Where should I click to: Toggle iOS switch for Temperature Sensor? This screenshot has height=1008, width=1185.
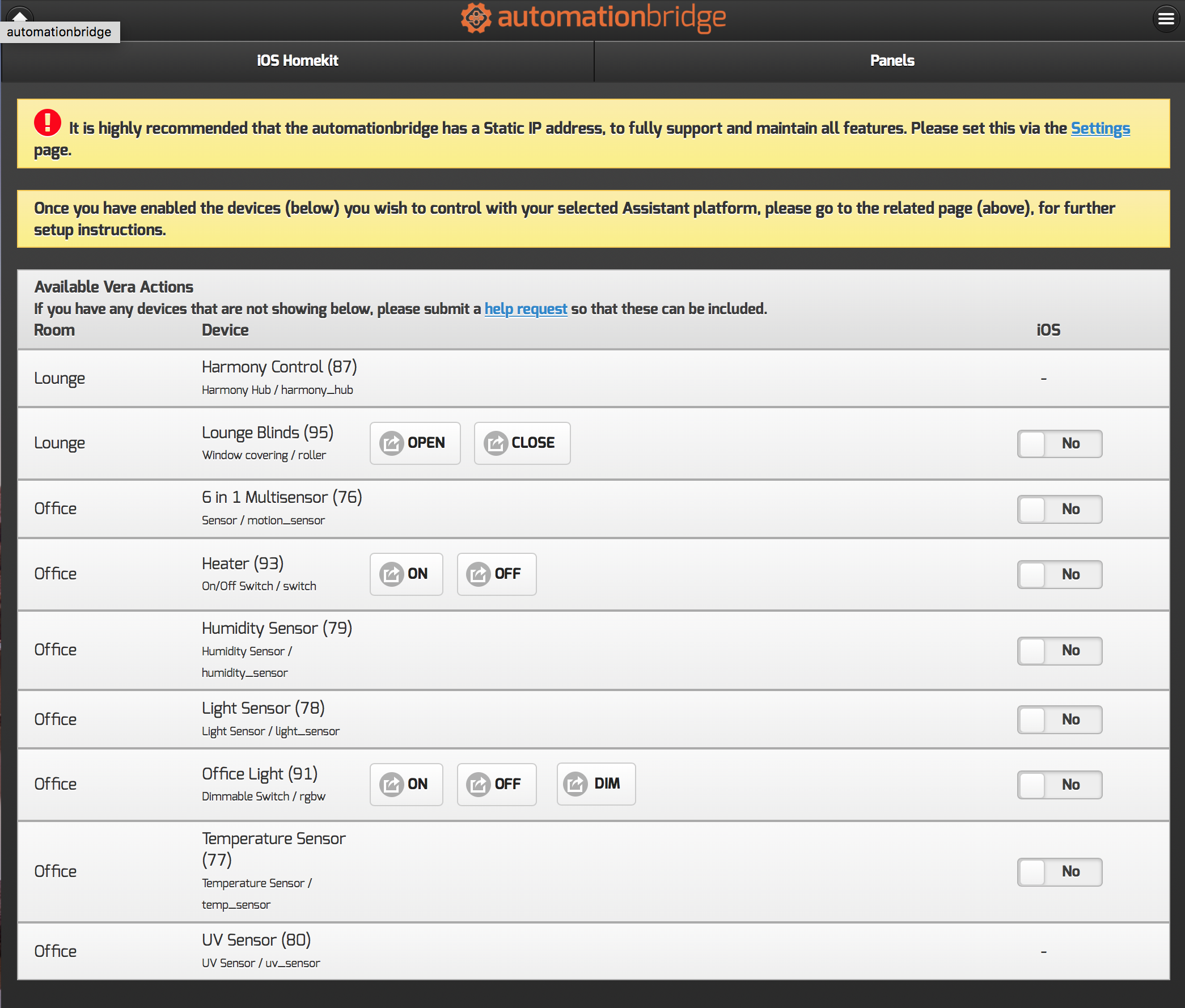[1059, 871]
